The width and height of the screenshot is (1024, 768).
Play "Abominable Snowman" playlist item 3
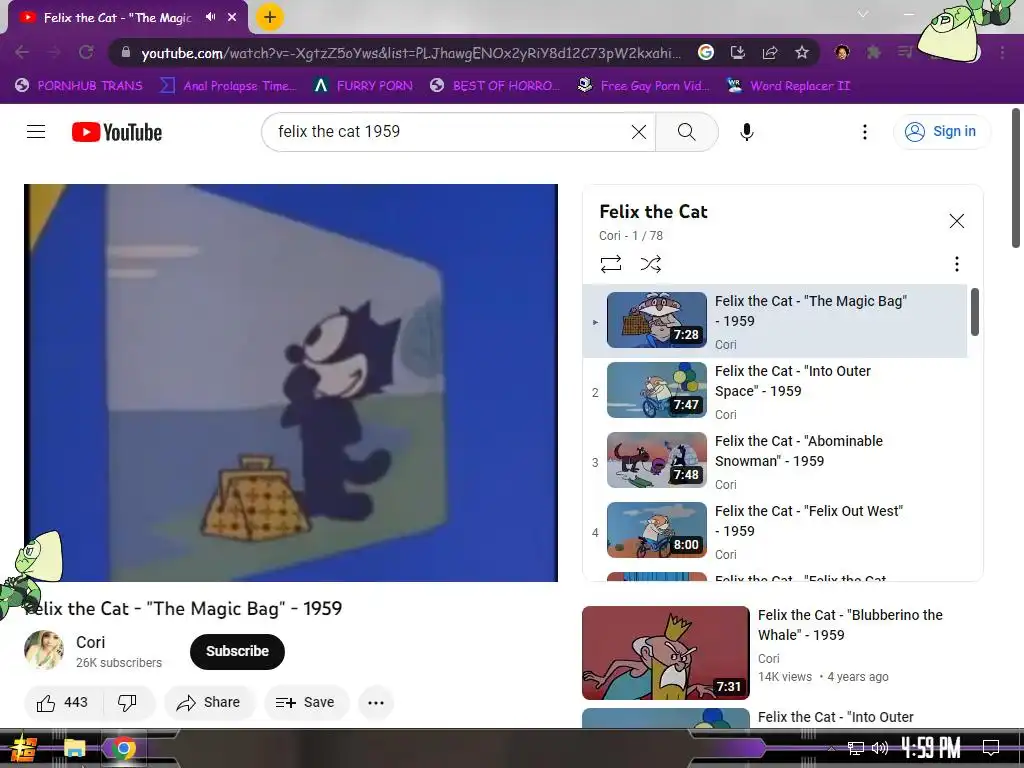click(775, 460)
